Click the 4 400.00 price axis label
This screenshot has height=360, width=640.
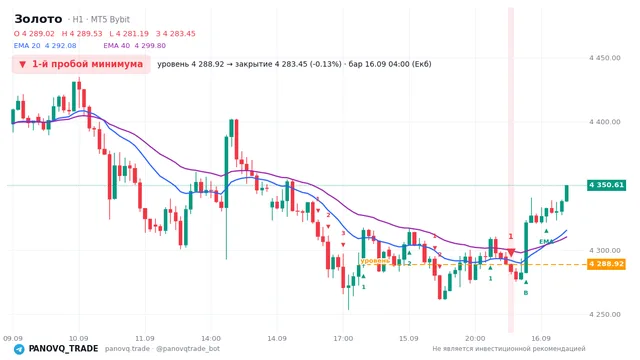point(604,122)
